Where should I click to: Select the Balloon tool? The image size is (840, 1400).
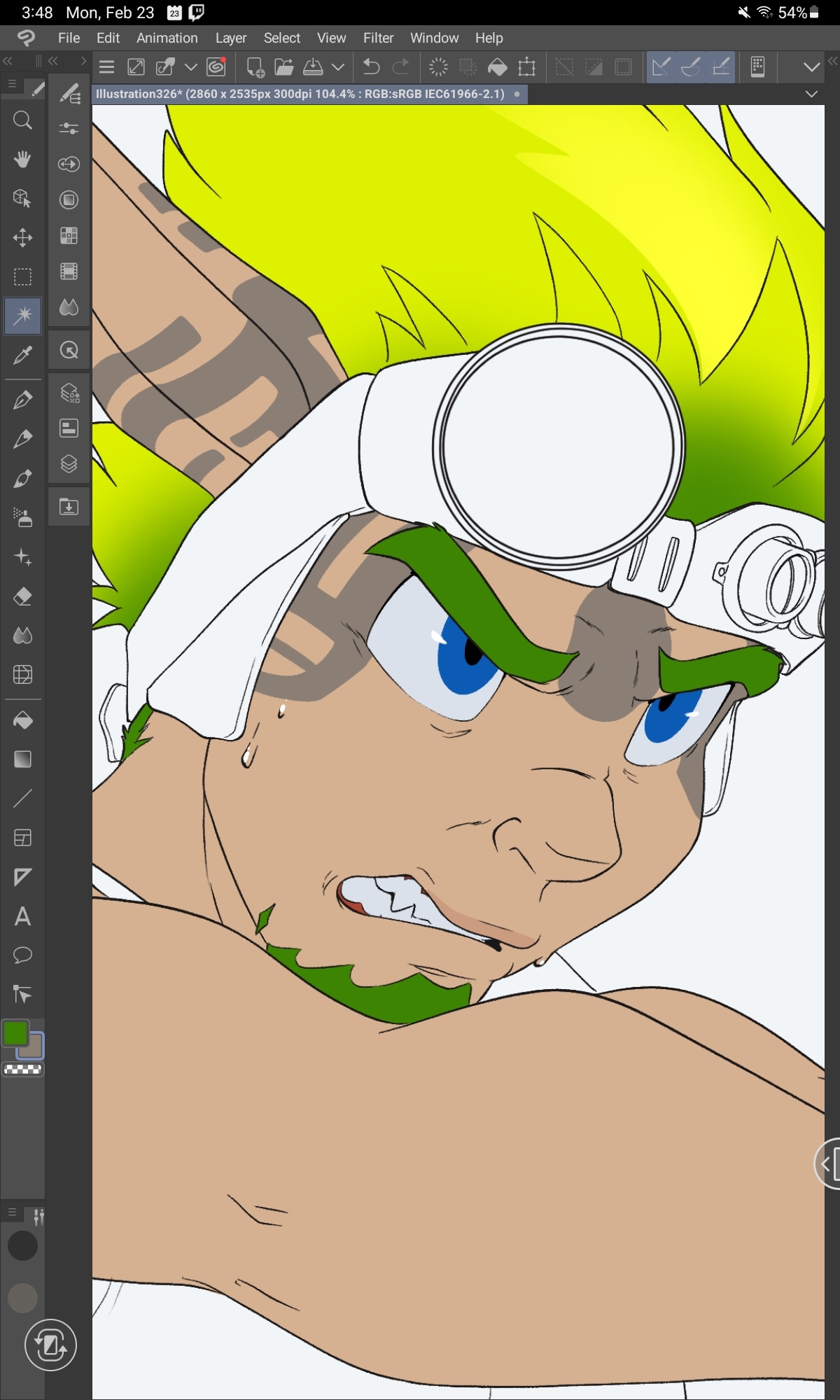pos(22,955)
